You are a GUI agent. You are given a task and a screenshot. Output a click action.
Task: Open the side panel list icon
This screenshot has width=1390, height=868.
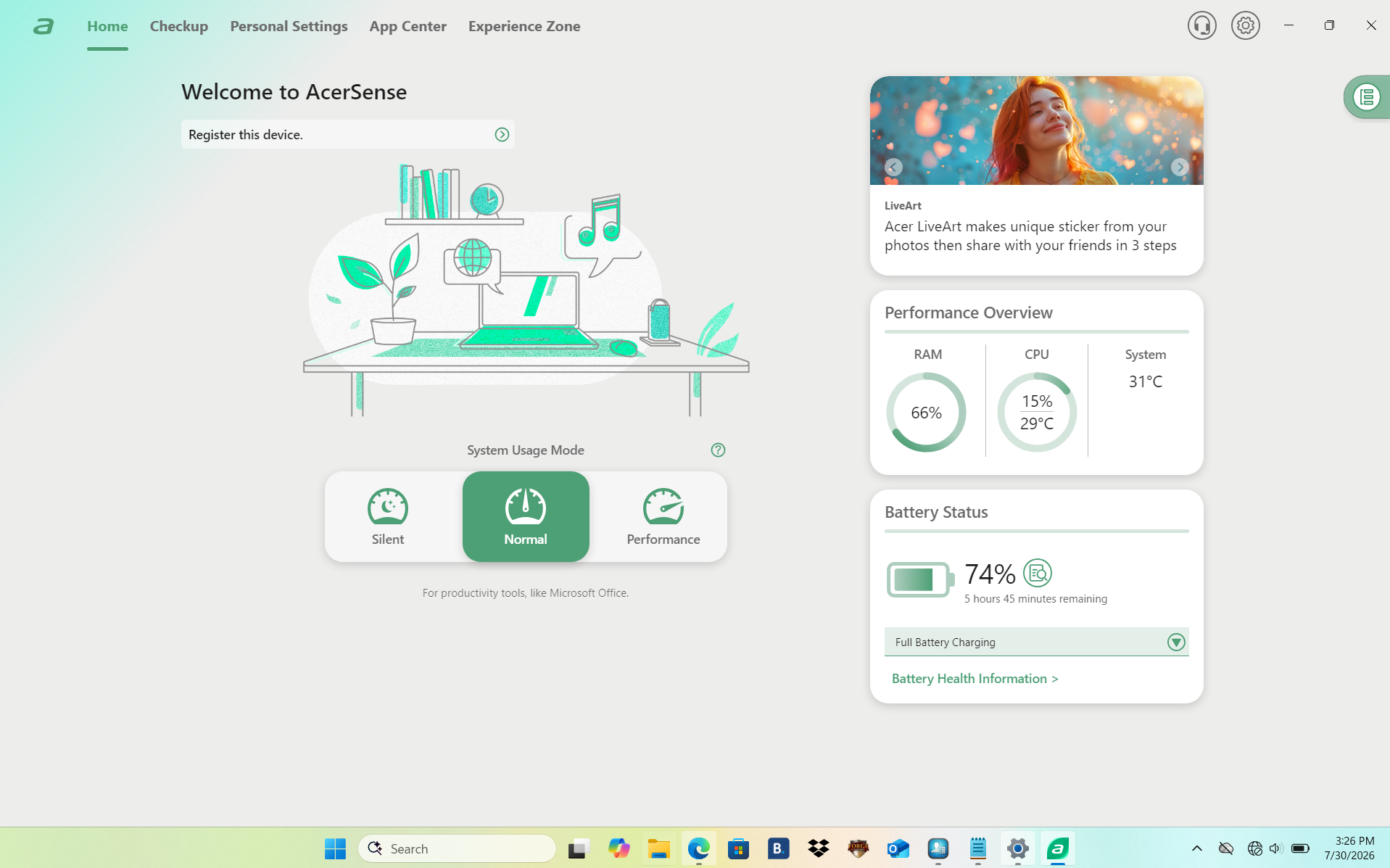(1367, 96)
